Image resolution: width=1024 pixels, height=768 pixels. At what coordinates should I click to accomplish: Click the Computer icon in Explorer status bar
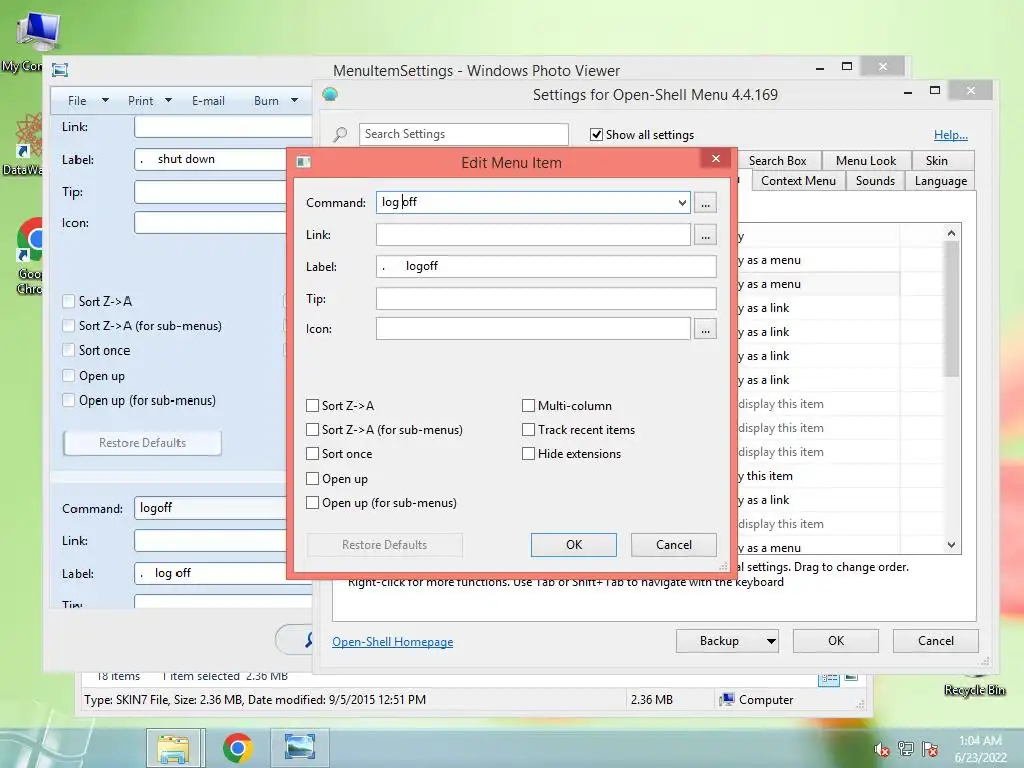[726, 699]
